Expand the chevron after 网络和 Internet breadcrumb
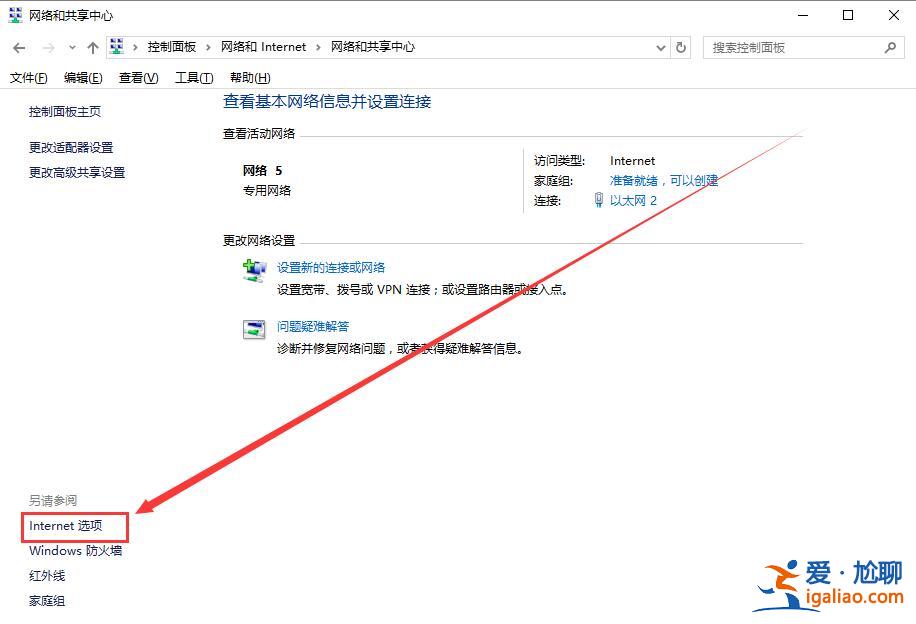This screenshot has height=624, width=916. pyautogui.click(x=316, y=46)
